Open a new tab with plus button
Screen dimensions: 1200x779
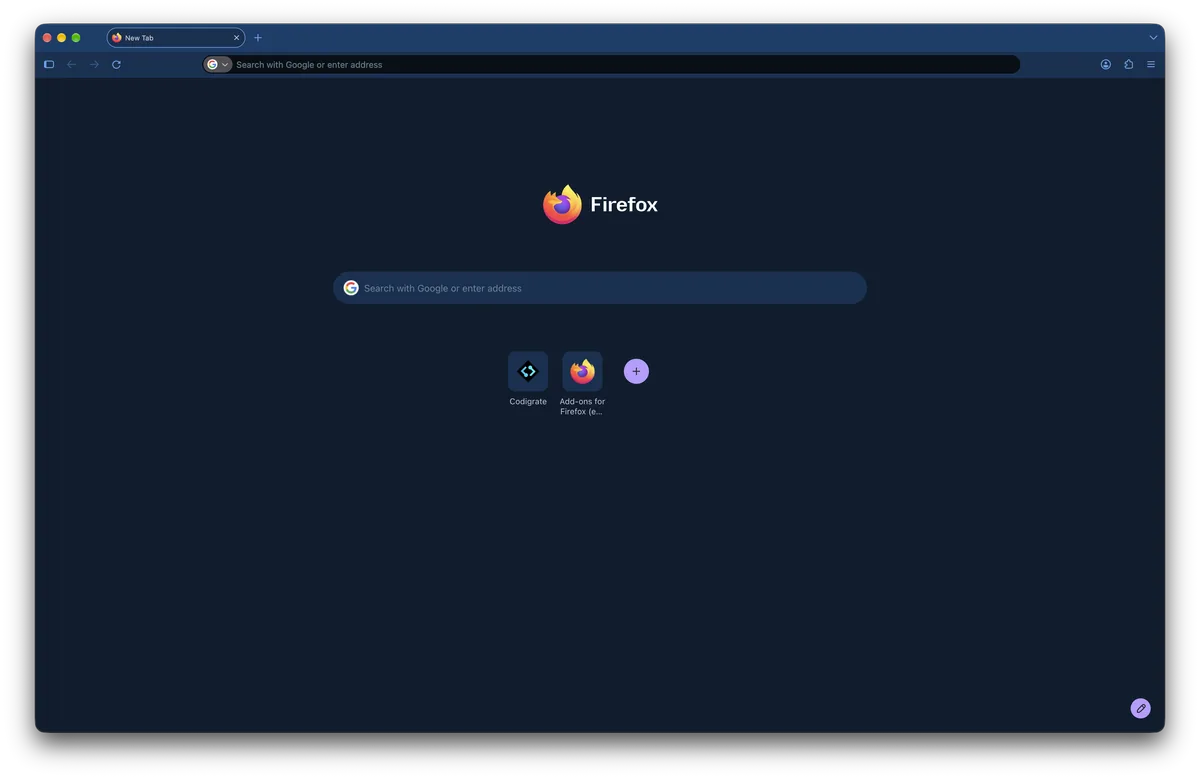pos(258,38)
